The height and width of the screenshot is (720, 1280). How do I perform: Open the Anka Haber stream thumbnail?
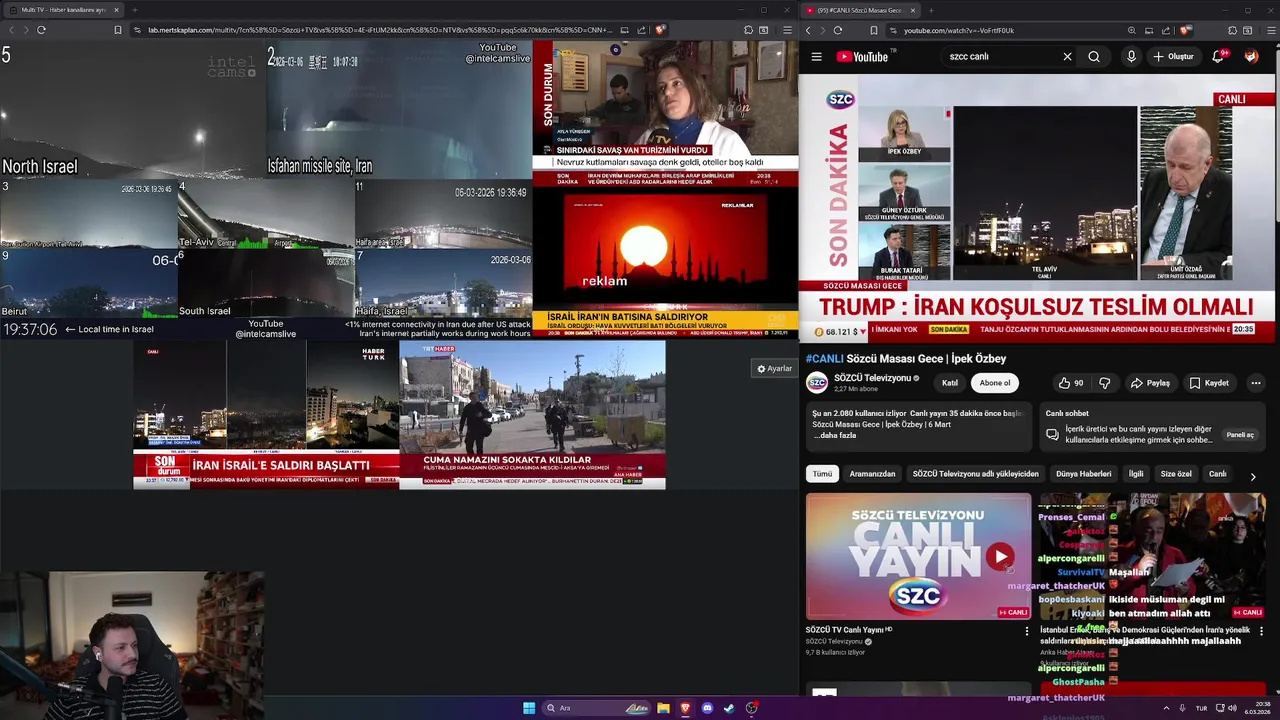(1152, 556)
